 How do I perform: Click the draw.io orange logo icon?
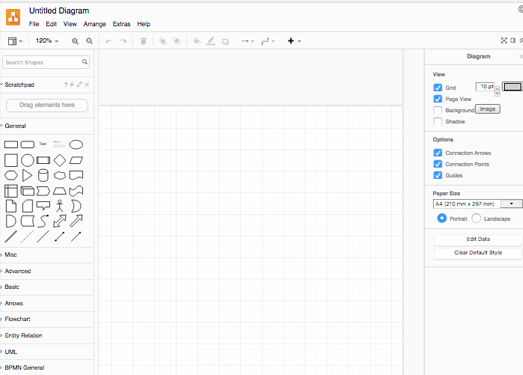[13, 17]
